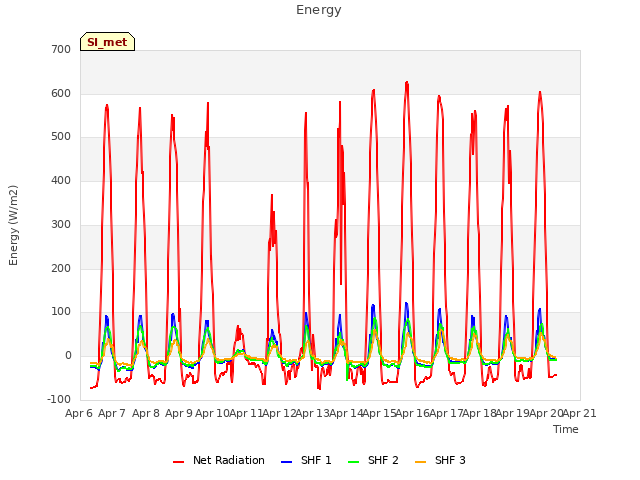The height and width of the screenshot is (480, 640).
Task: Click the Net Radiation peak on Apr 16
Action: (407, 82)
